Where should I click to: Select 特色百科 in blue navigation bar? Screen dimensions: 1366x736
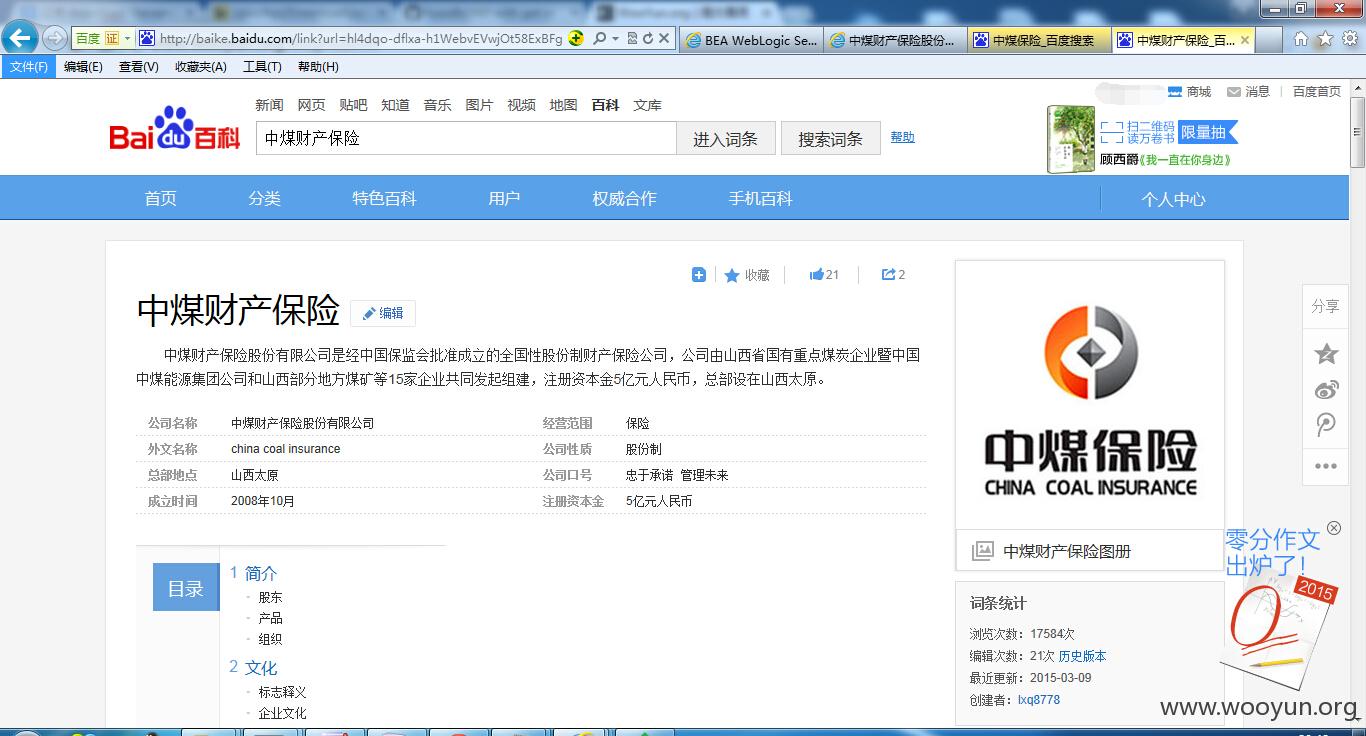[384, 198]
